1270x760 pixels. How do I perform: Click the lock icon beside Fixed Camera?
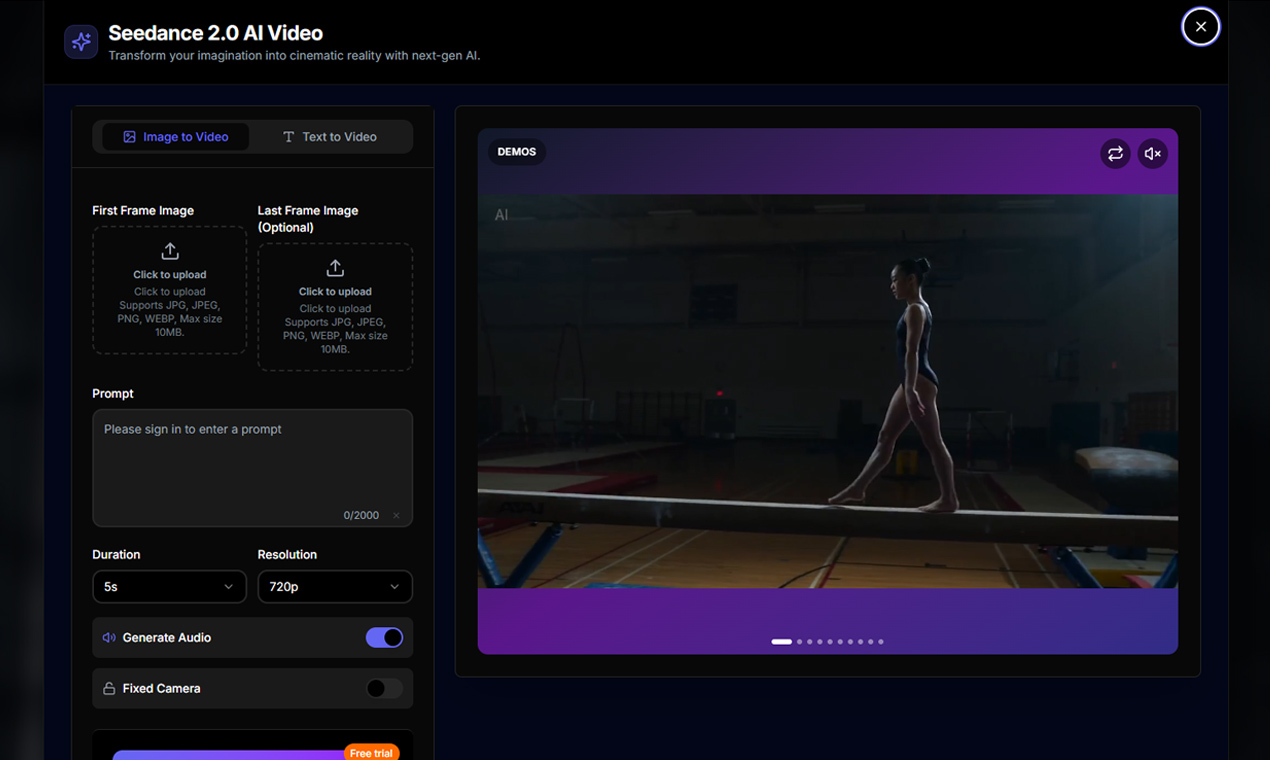(x=109, y=688)
